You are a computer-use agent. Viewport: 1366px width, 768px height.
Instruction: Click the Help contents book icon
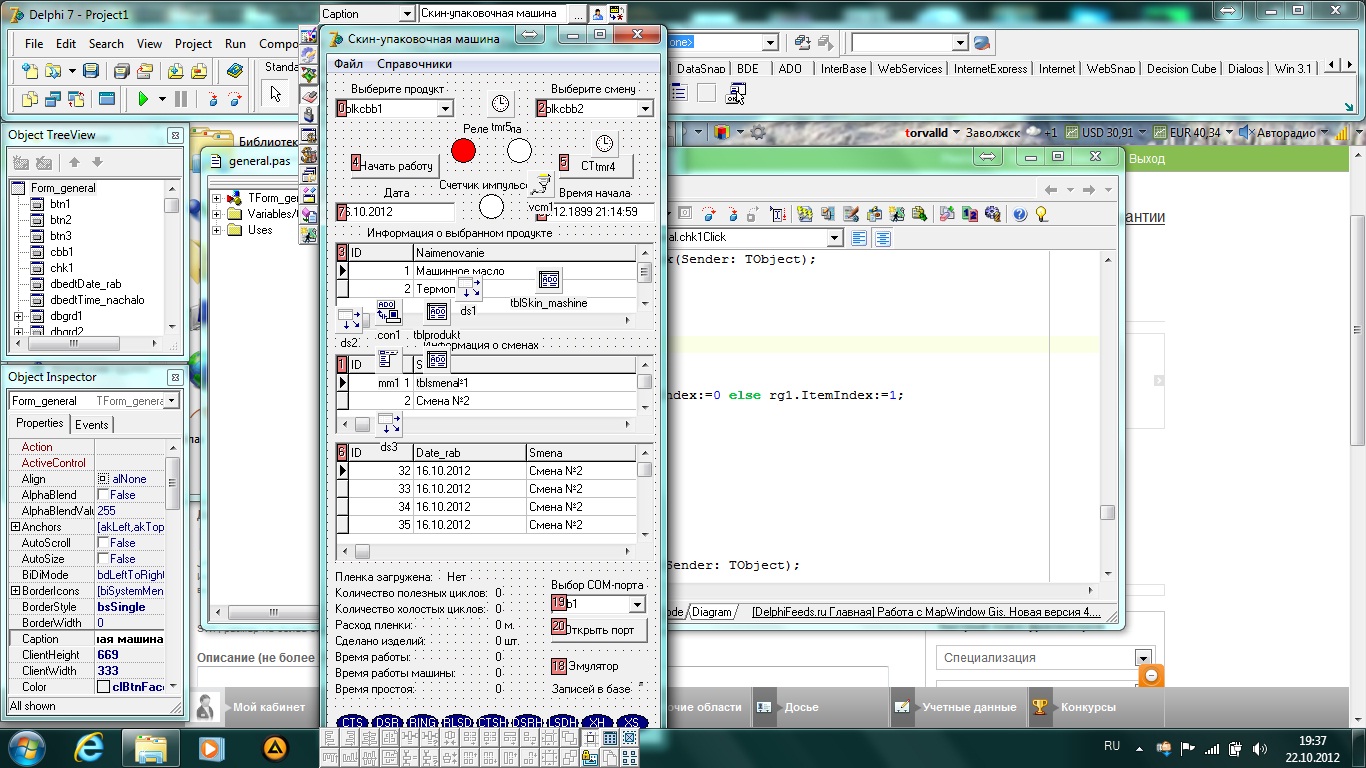[235, 71]
